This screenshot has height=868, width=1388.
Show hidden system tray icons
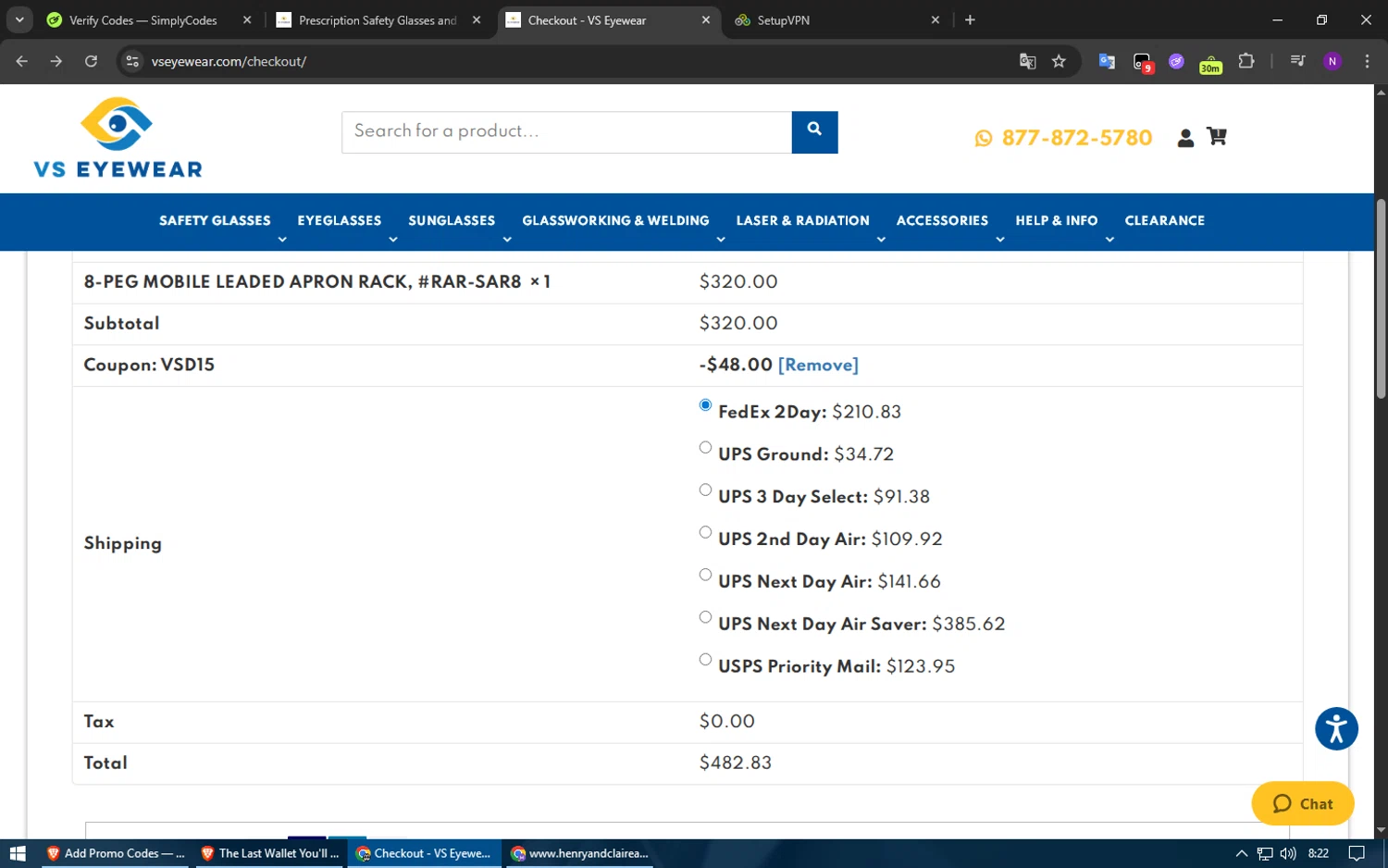coord(1242,853)
